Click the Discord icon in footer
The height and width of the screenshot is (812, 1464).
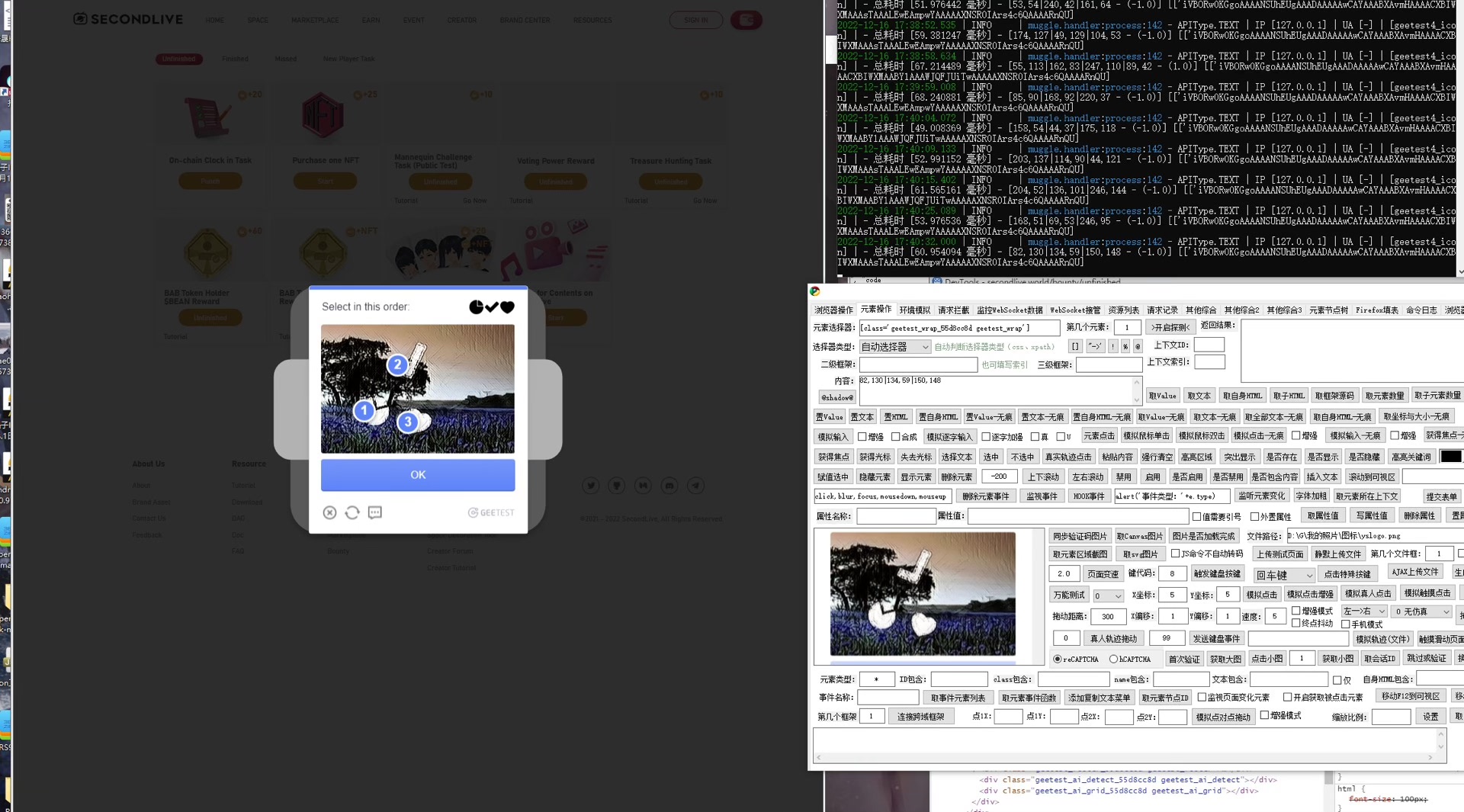tap(669, 486)
